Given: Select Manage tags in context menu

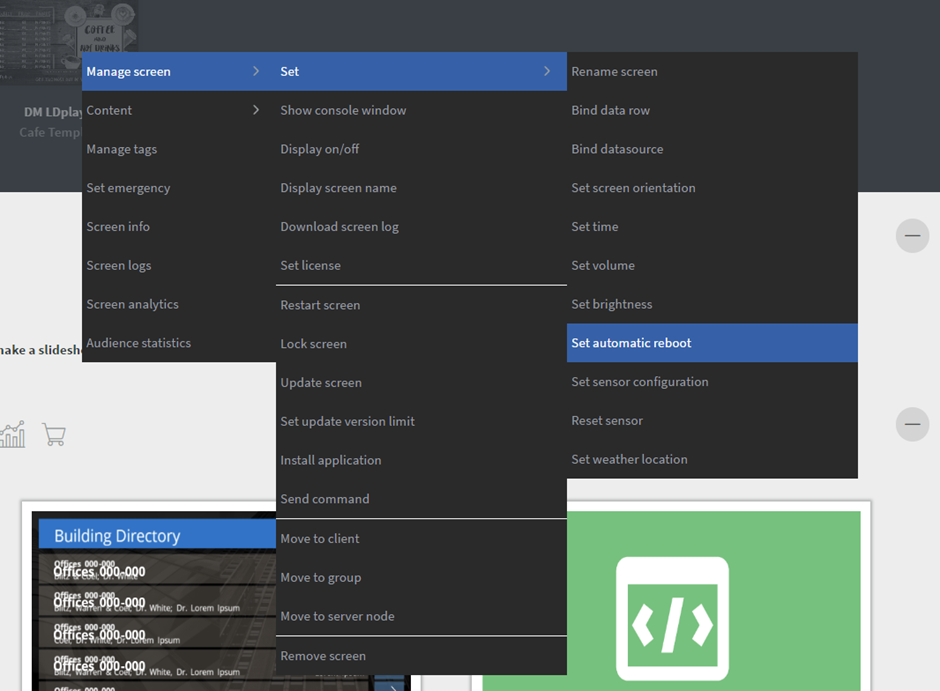Looking at the screenshot, I should point(179,149).
